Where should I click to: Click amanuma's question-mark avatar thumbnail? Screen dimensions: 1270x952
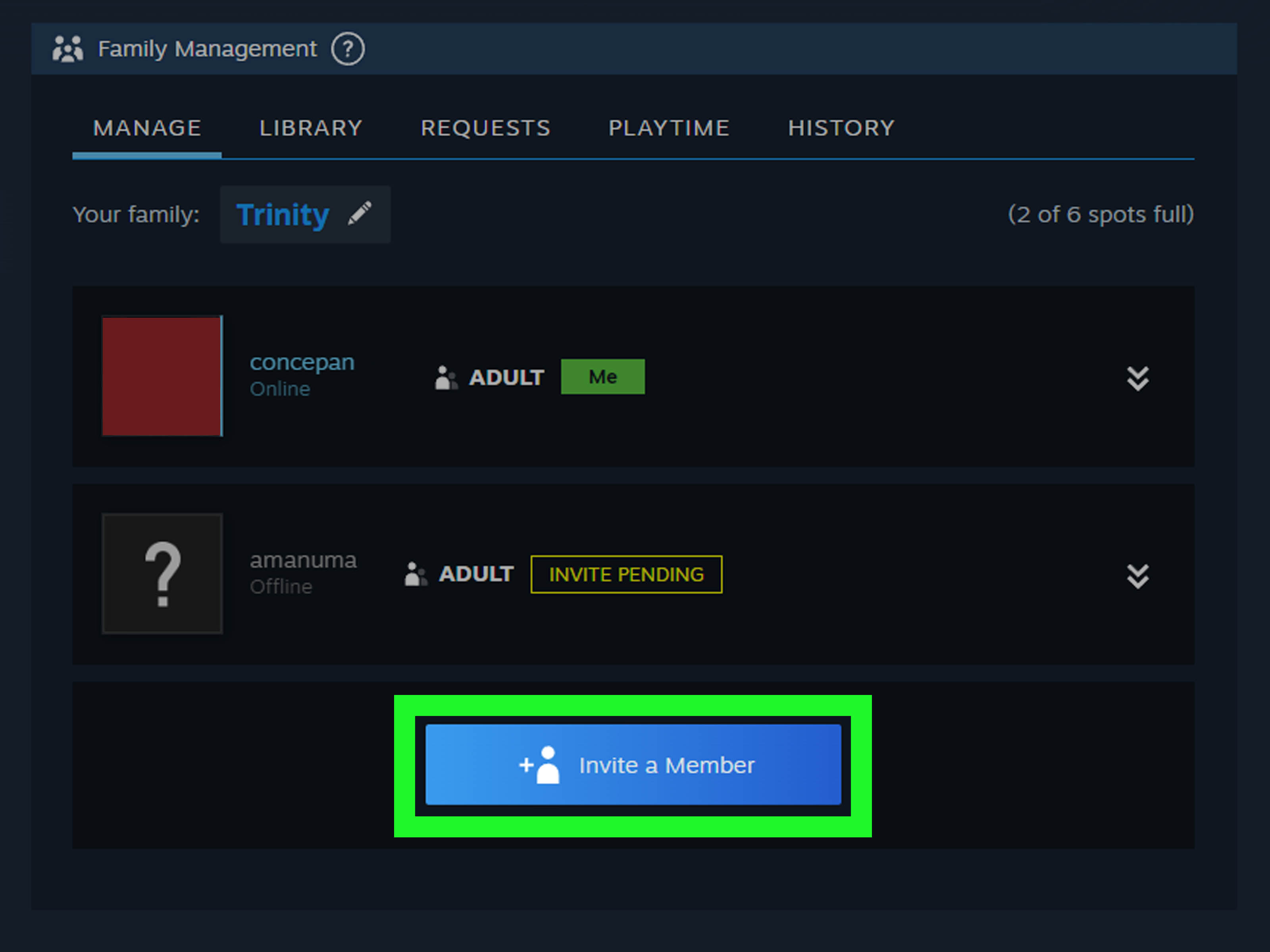[x=162, y=573]
